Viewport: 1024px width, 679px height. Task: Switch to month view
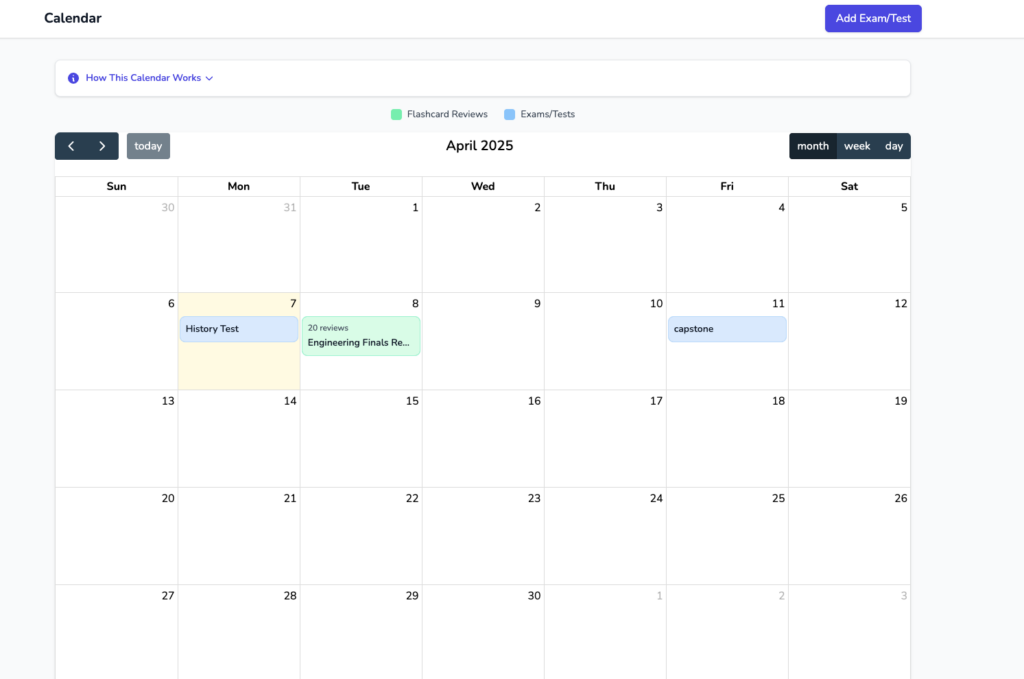(812, 146)
